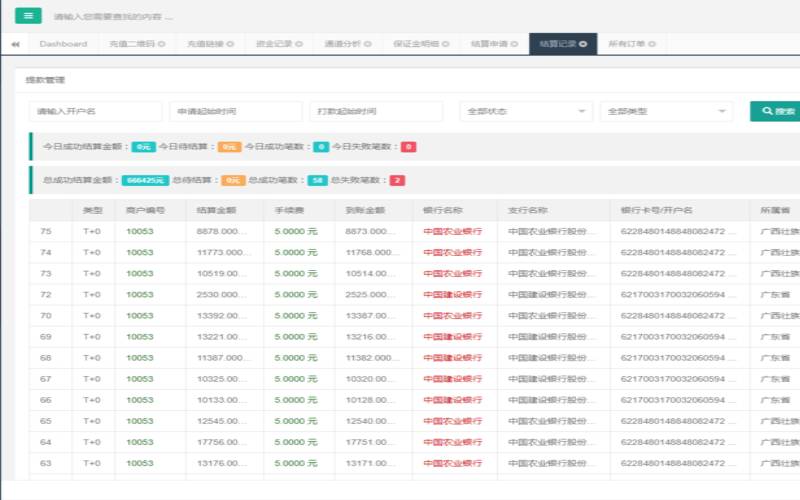The image size is (800, 500).
Task: Click the 今日成功笔数 teal count badge
Action: click(x=321, y=147)
